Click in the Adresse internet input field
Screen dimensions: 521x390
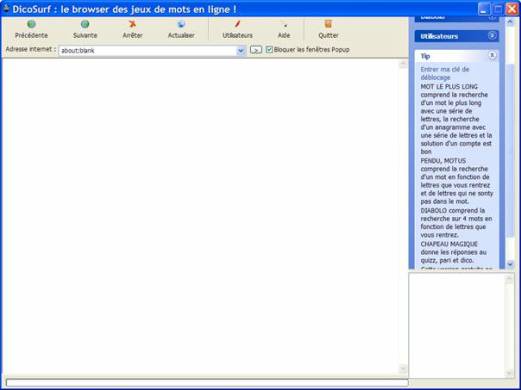click(x=148, y=51)
